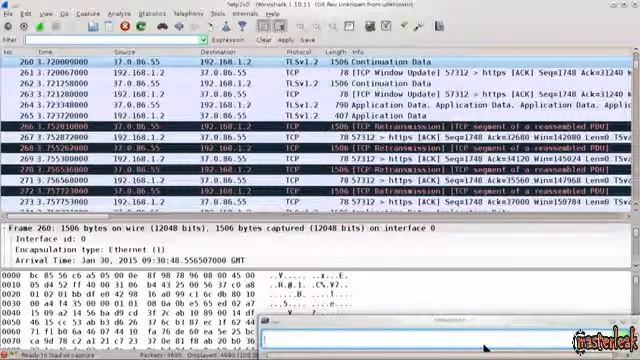Open the Capture menu
Viewport: 640px width, 360px height.
pos(88,14)
